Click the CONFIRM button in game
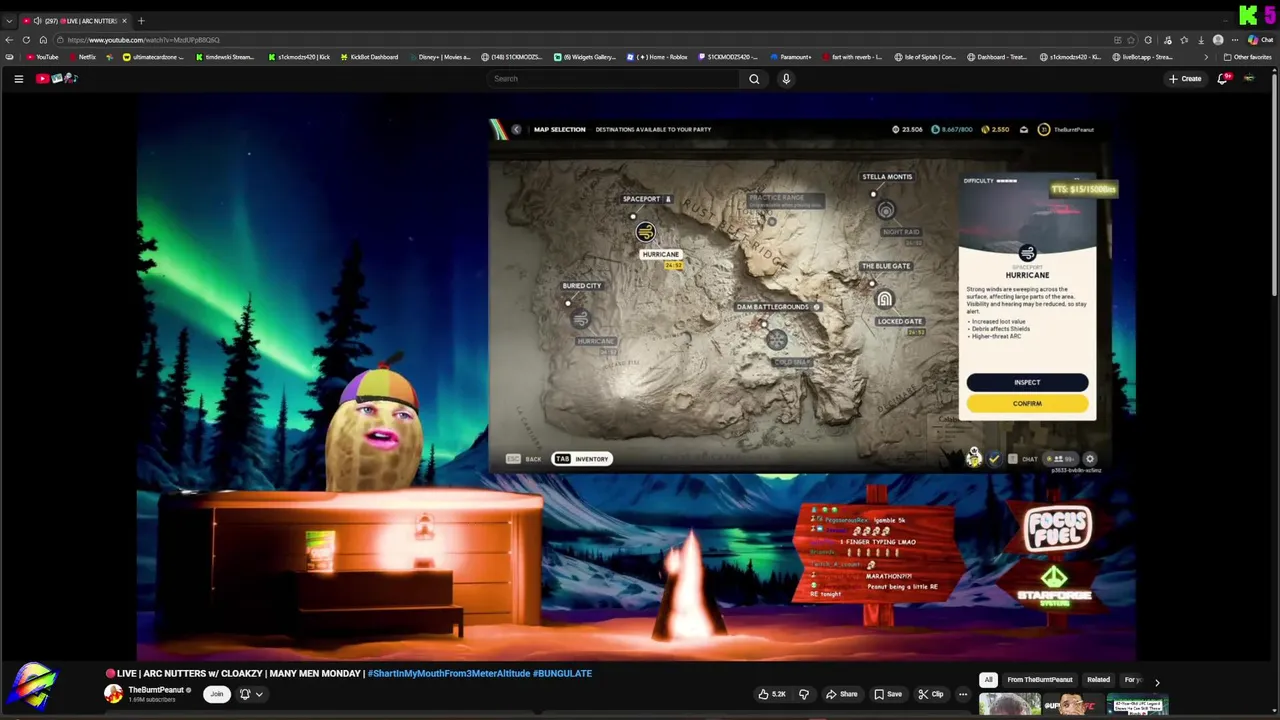The image size is (1280, 720). point(1027,404)
